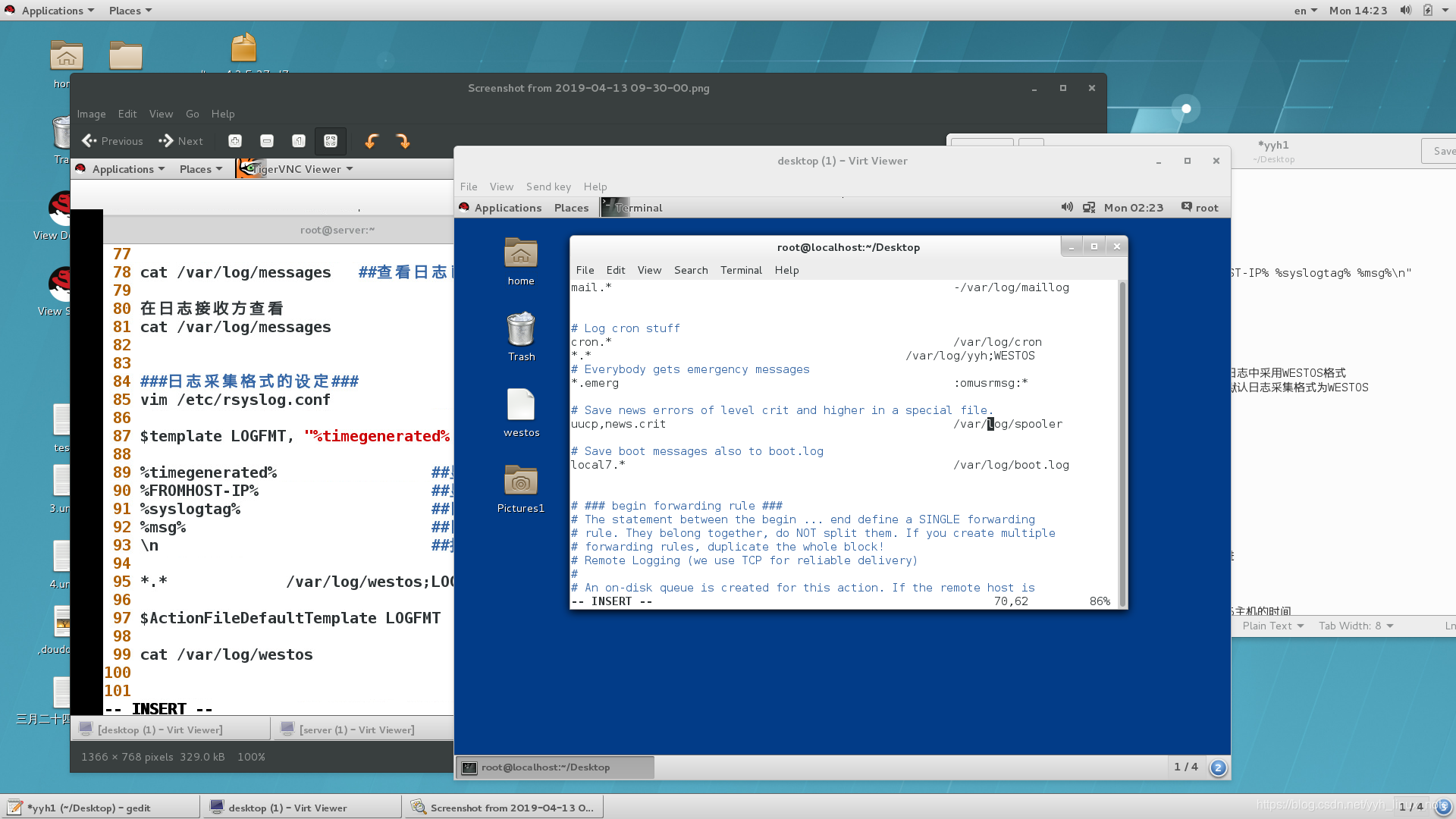This screenshot has width=1456, height=819.
Task: Click the Red Hat Applications logo on host
Action: tap(9, 11)
